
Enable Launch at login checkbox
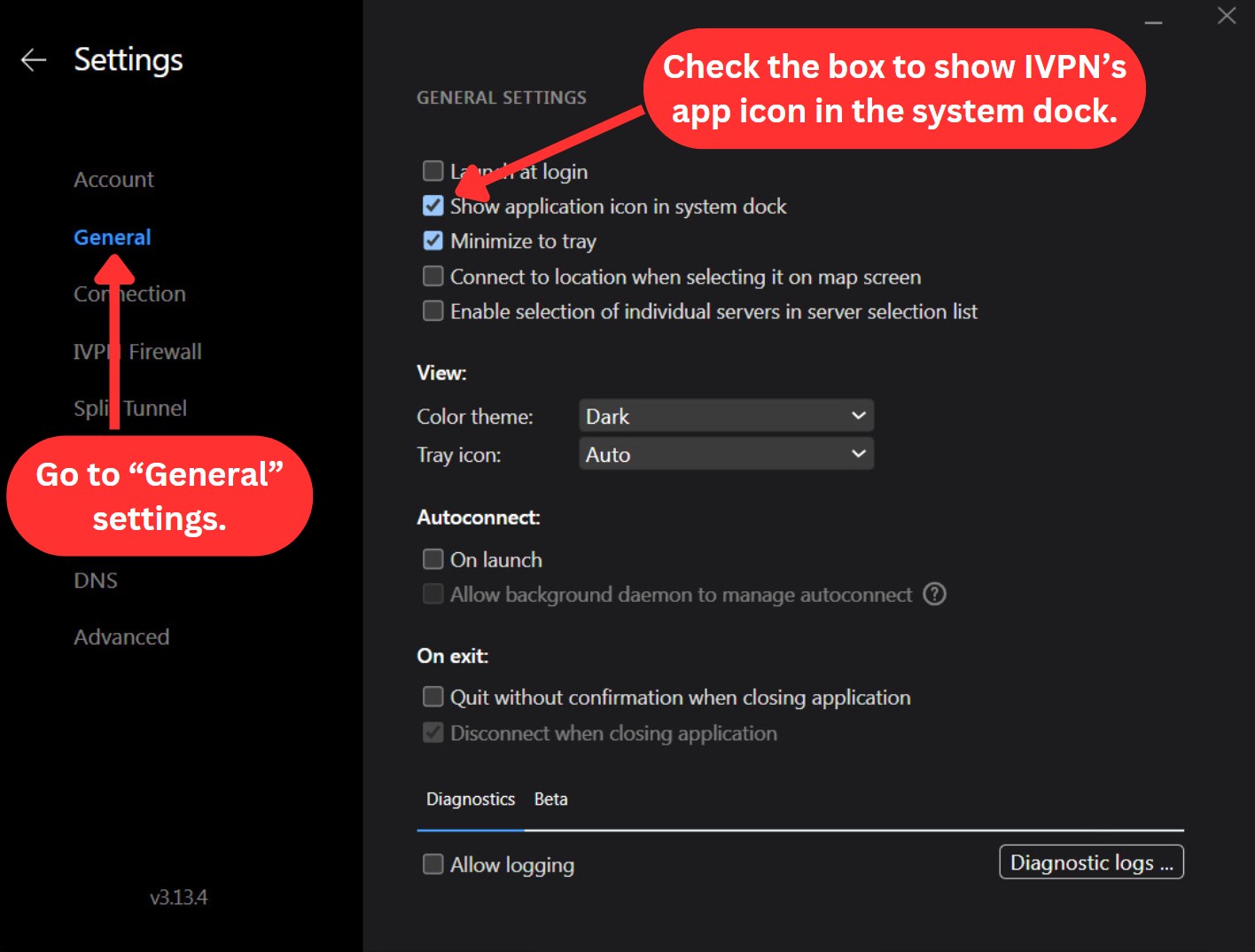pyautogui.click(x=433, y=170)
